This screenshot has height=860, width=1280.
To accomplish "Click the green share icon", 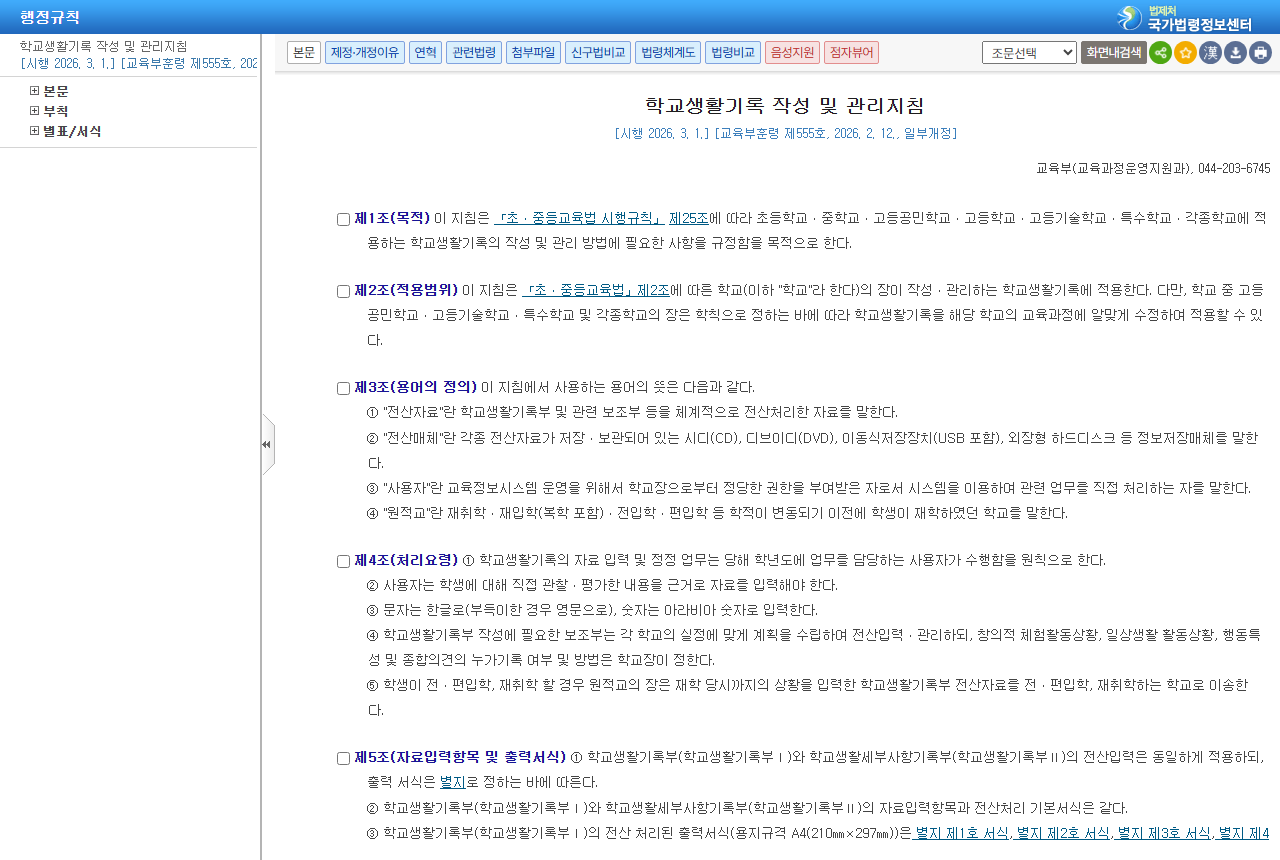I will coord(1160,53).
